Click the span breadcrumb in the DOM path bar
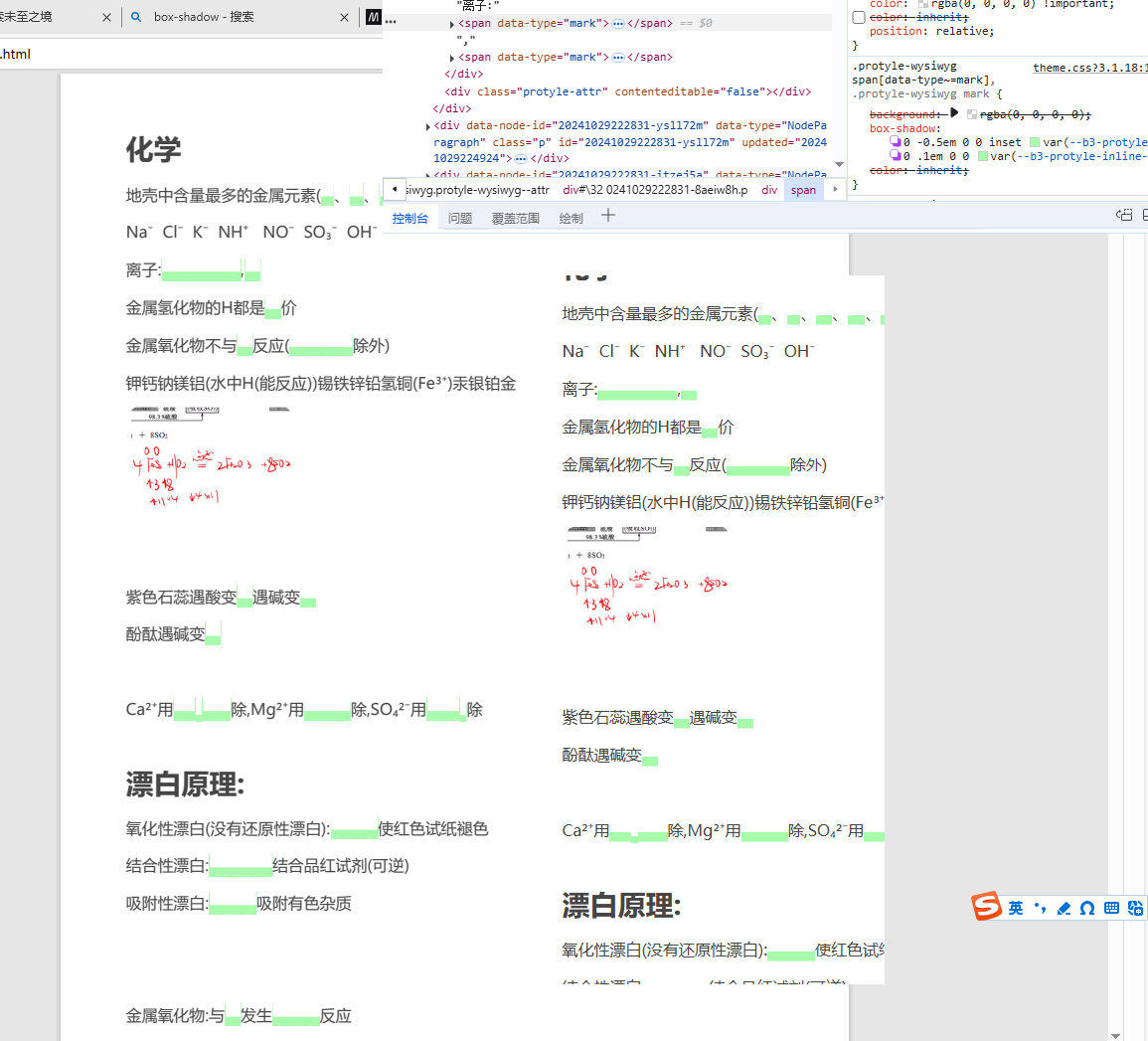The width and height of the screenshot is (1148, 1041). coord(803,189)
